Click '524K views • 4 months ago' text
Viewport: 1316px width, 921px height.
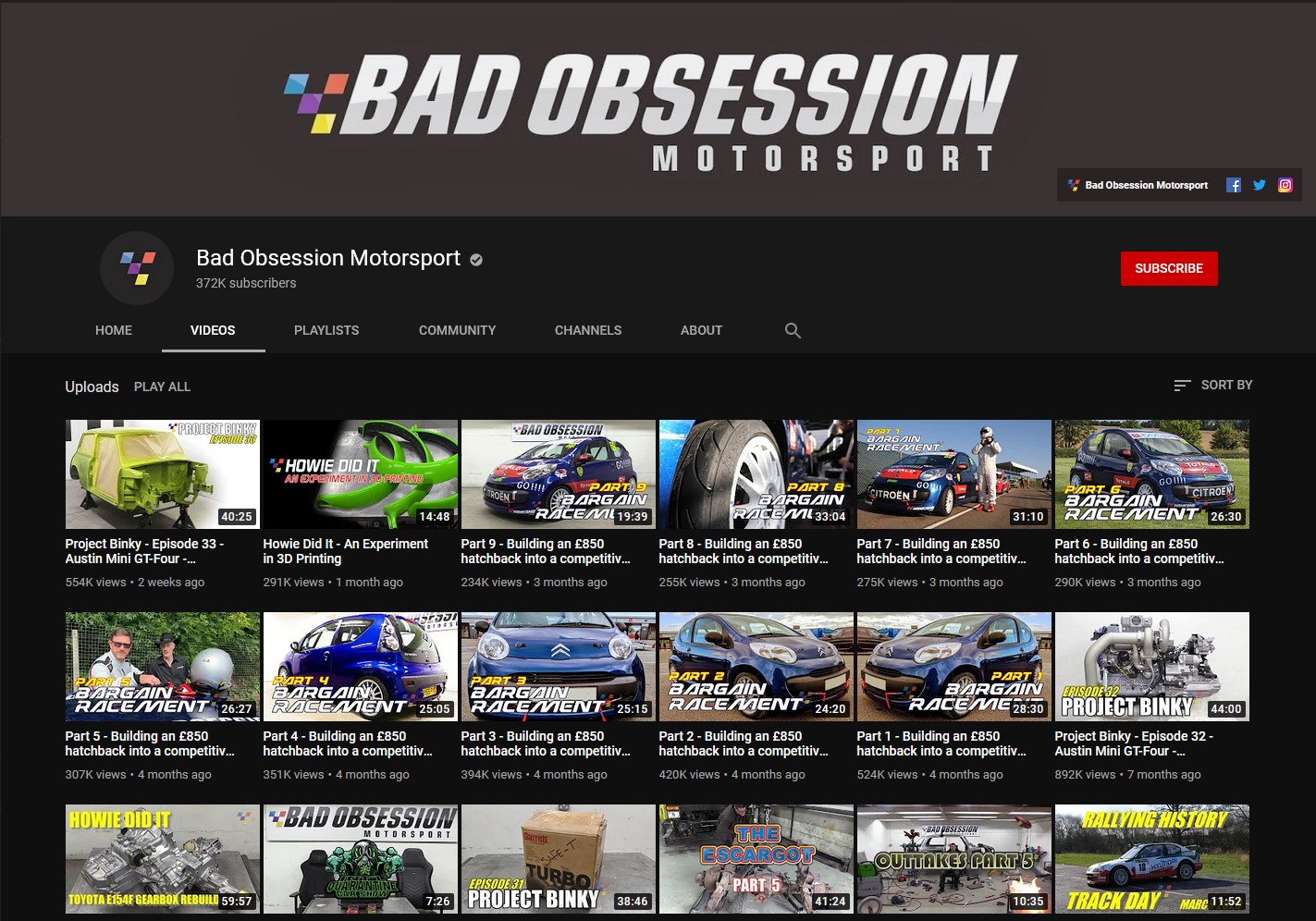[x=929, y=775]
